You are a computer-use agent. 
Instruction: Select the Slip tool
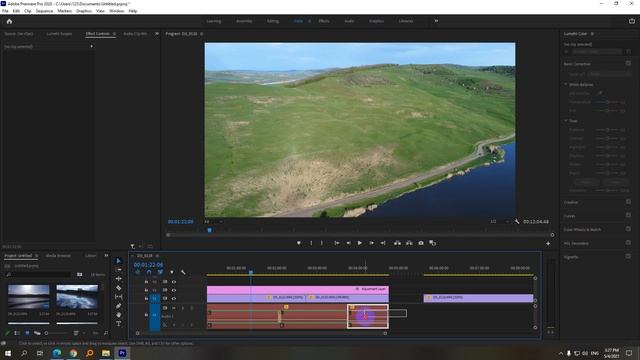[x=118, y=297]
